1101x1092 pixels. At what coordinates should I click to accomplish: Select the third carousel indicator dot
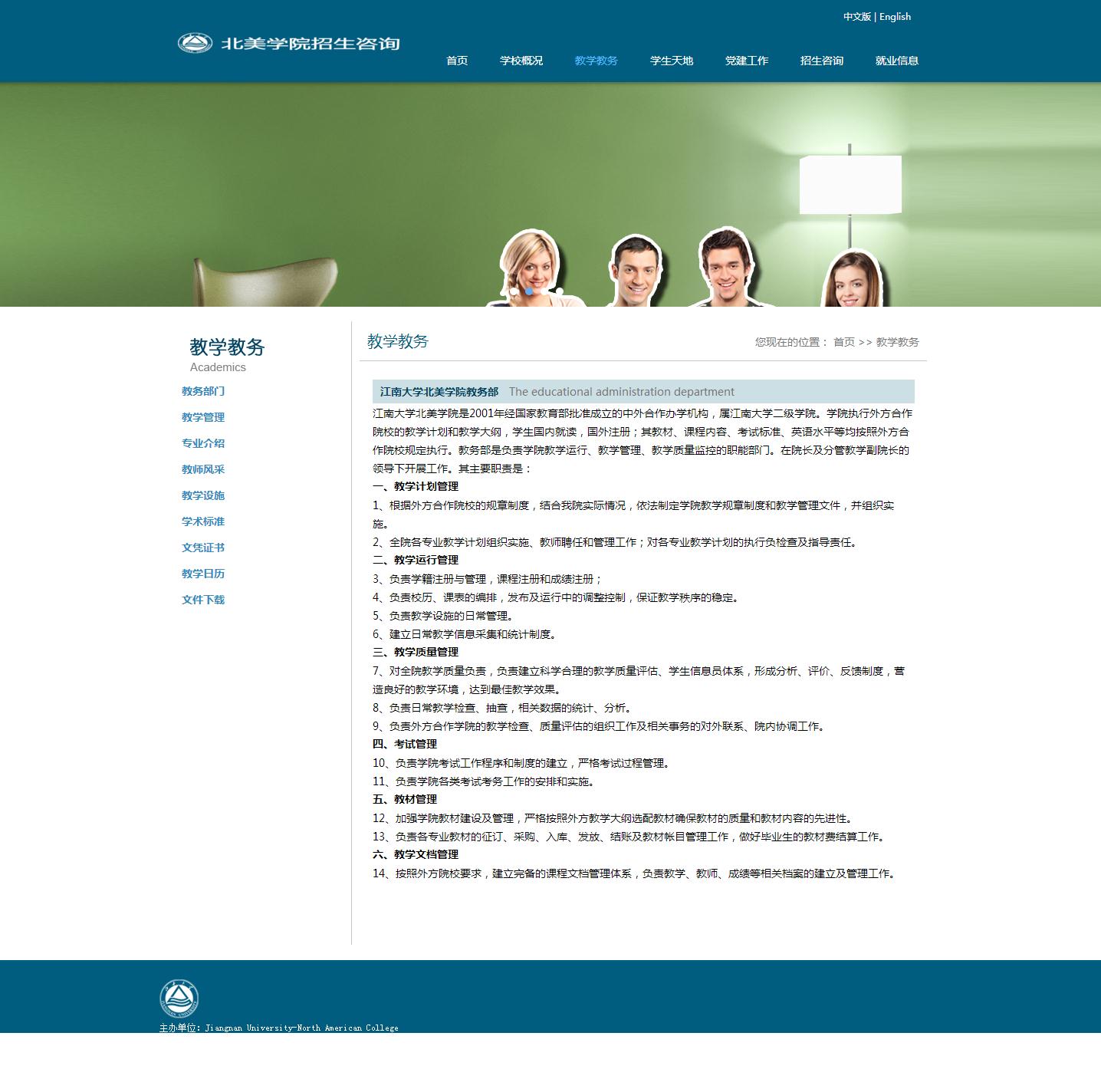tap(544, 291)
